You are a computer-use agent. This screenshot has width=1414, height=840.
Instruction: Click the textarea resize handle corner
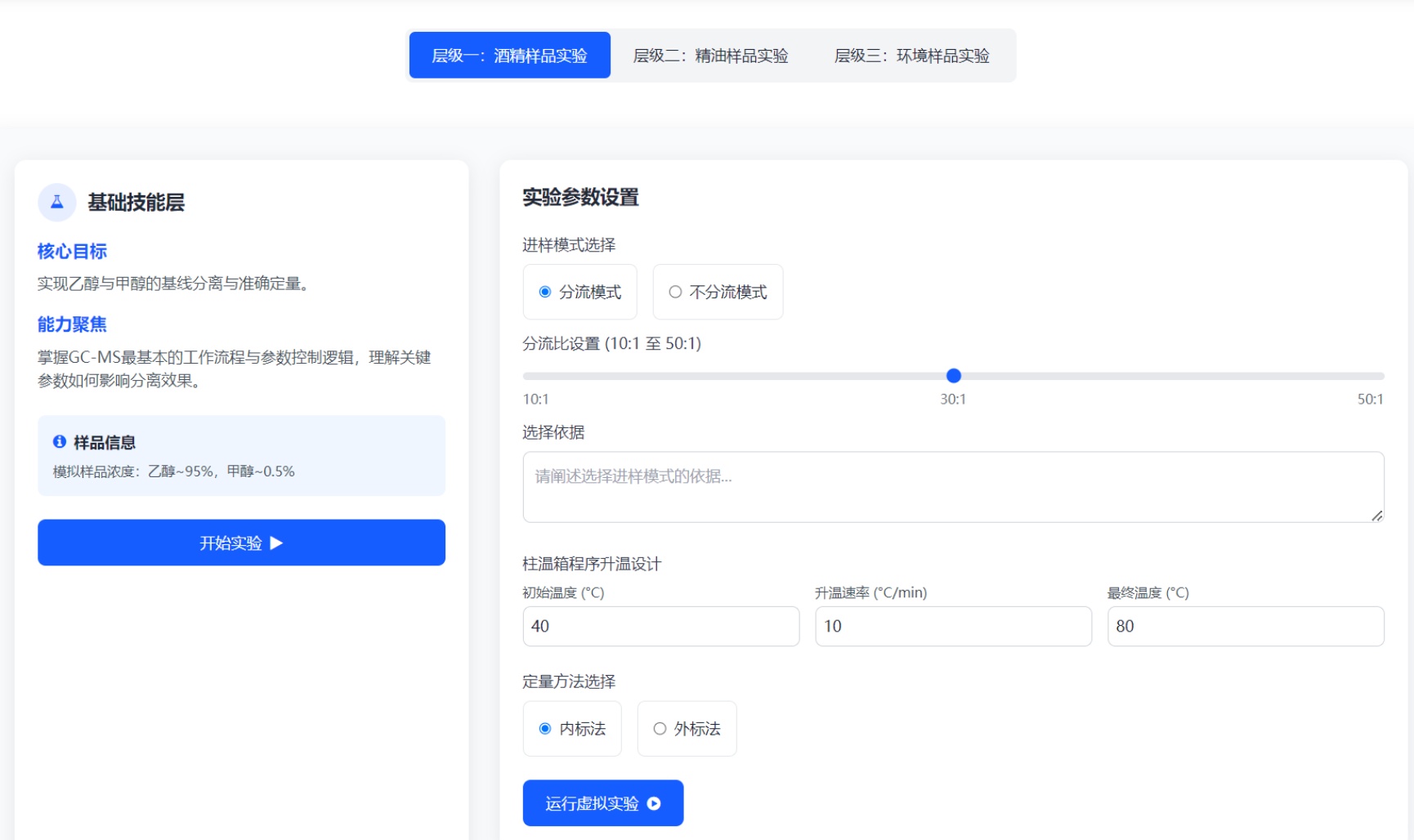click(x=1377, y=516)
